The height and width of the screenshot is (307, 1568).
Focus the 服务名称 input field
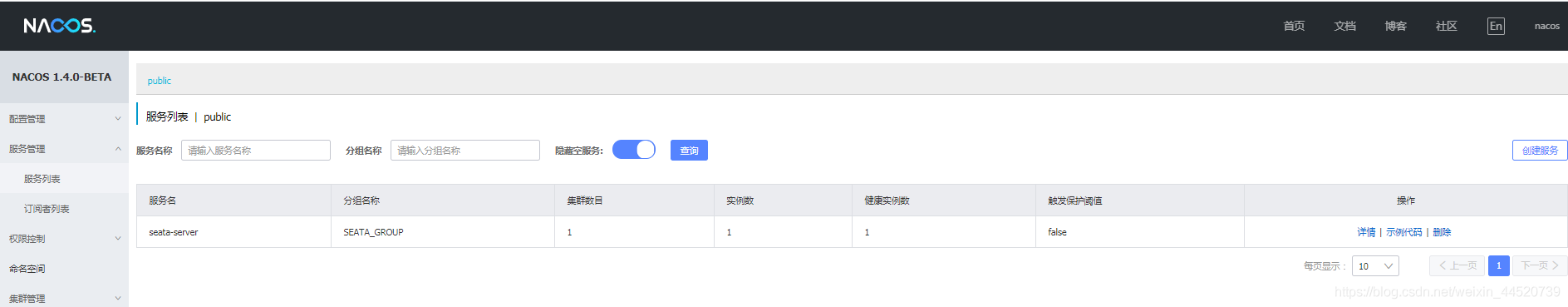256,151
